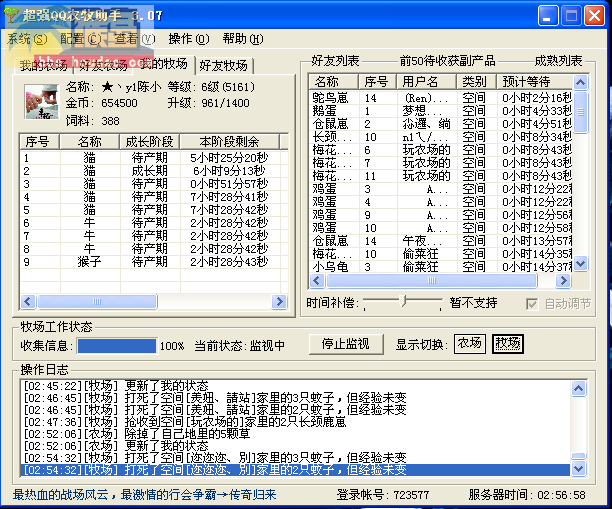Select the 鹅蛋 row in friend list
The image size is (612, 509).
pos(441,111)
